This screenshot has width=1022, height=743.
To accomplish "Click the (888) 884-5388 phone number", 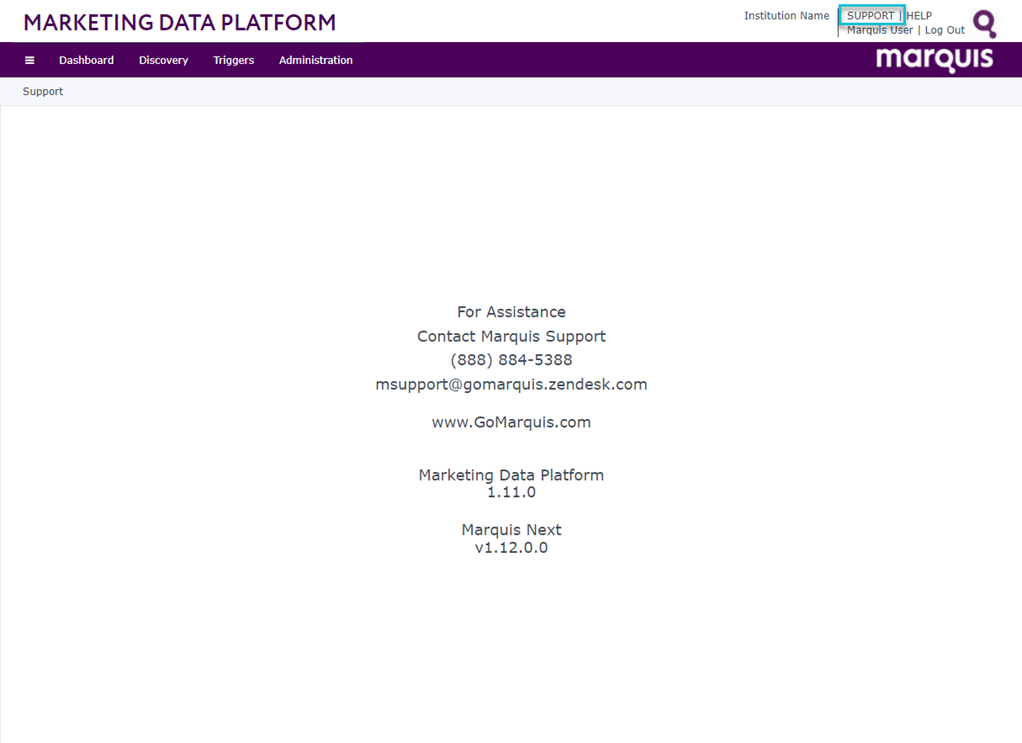I will tap(511, 360).
